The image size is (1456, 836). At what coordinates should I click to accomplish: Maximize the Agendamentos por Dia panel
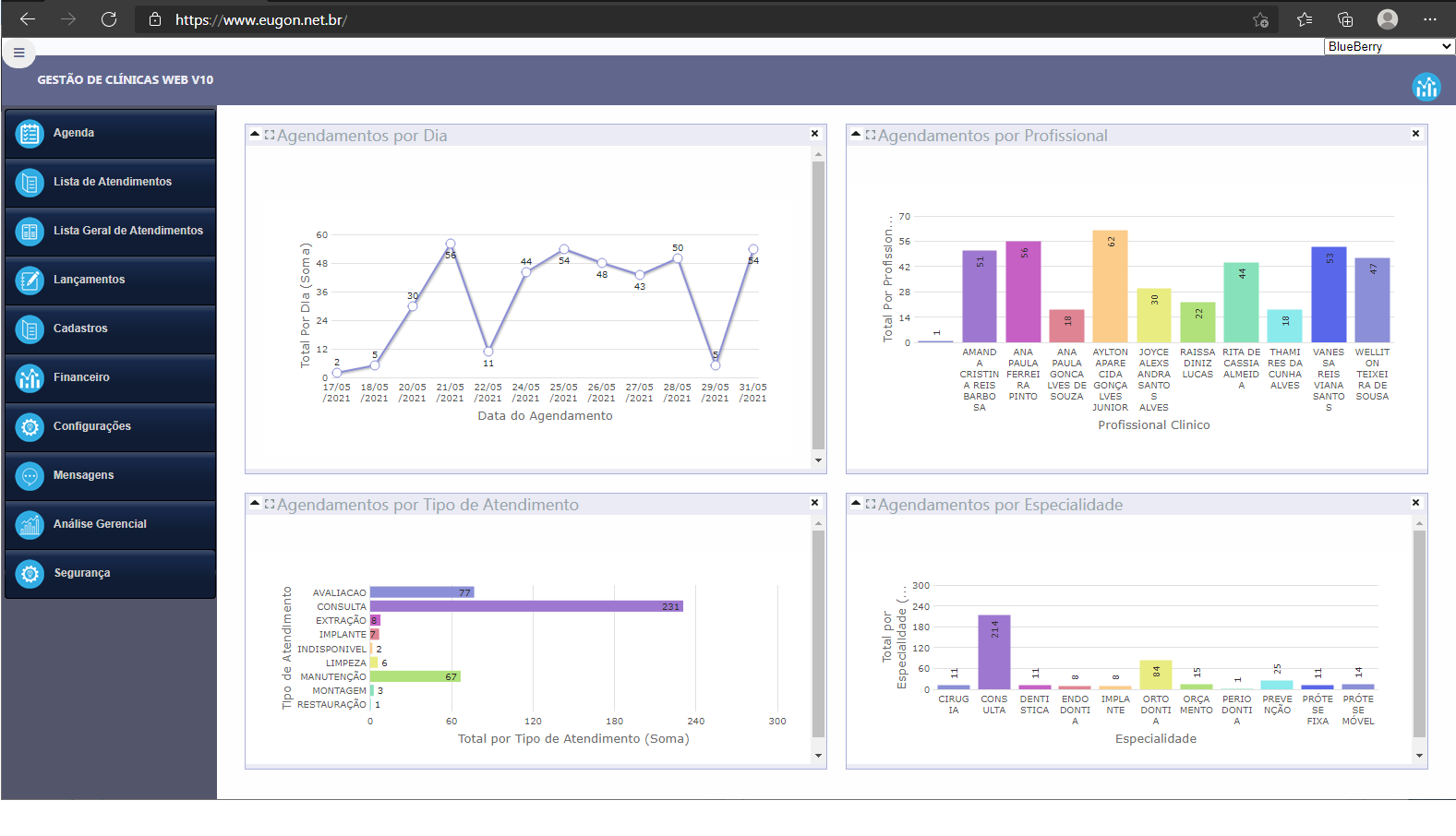270,135
